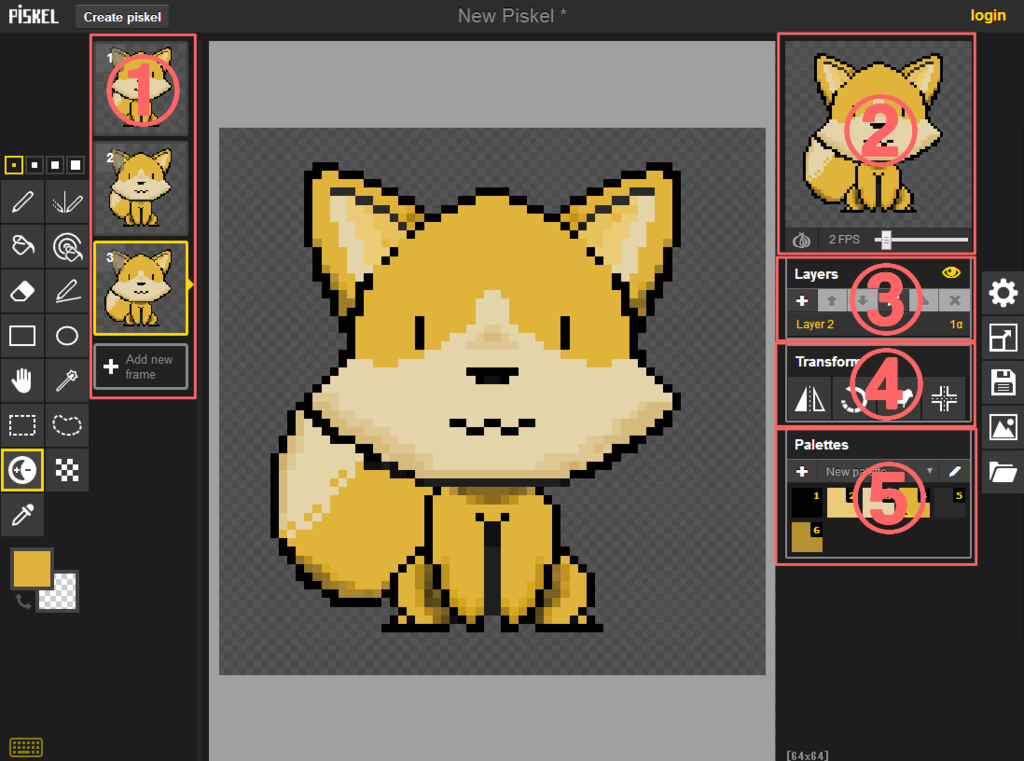Open the Export image panel

coord(1002,427)
